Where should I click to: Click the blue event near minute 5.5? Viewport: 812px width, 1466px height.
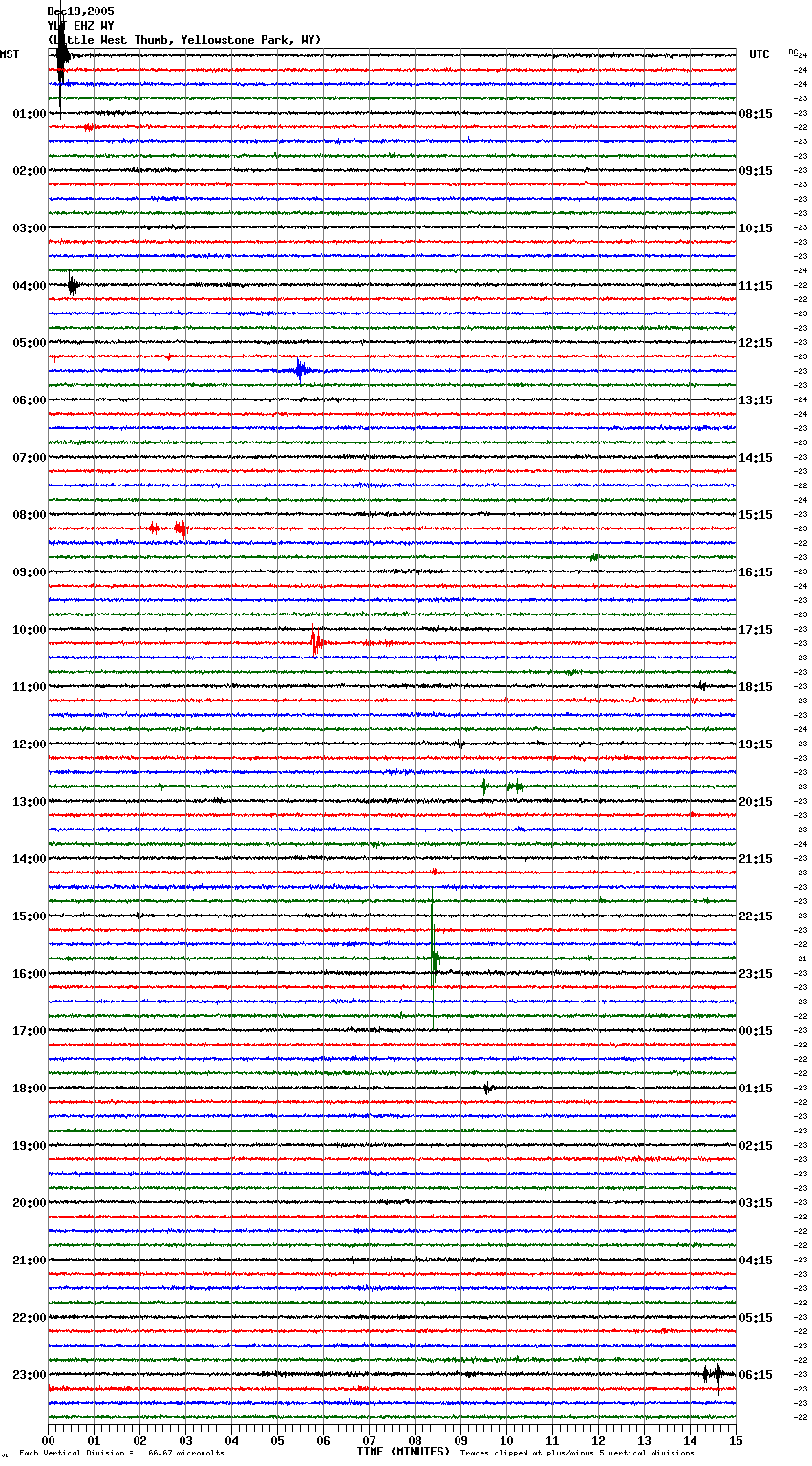click(301, 370)
